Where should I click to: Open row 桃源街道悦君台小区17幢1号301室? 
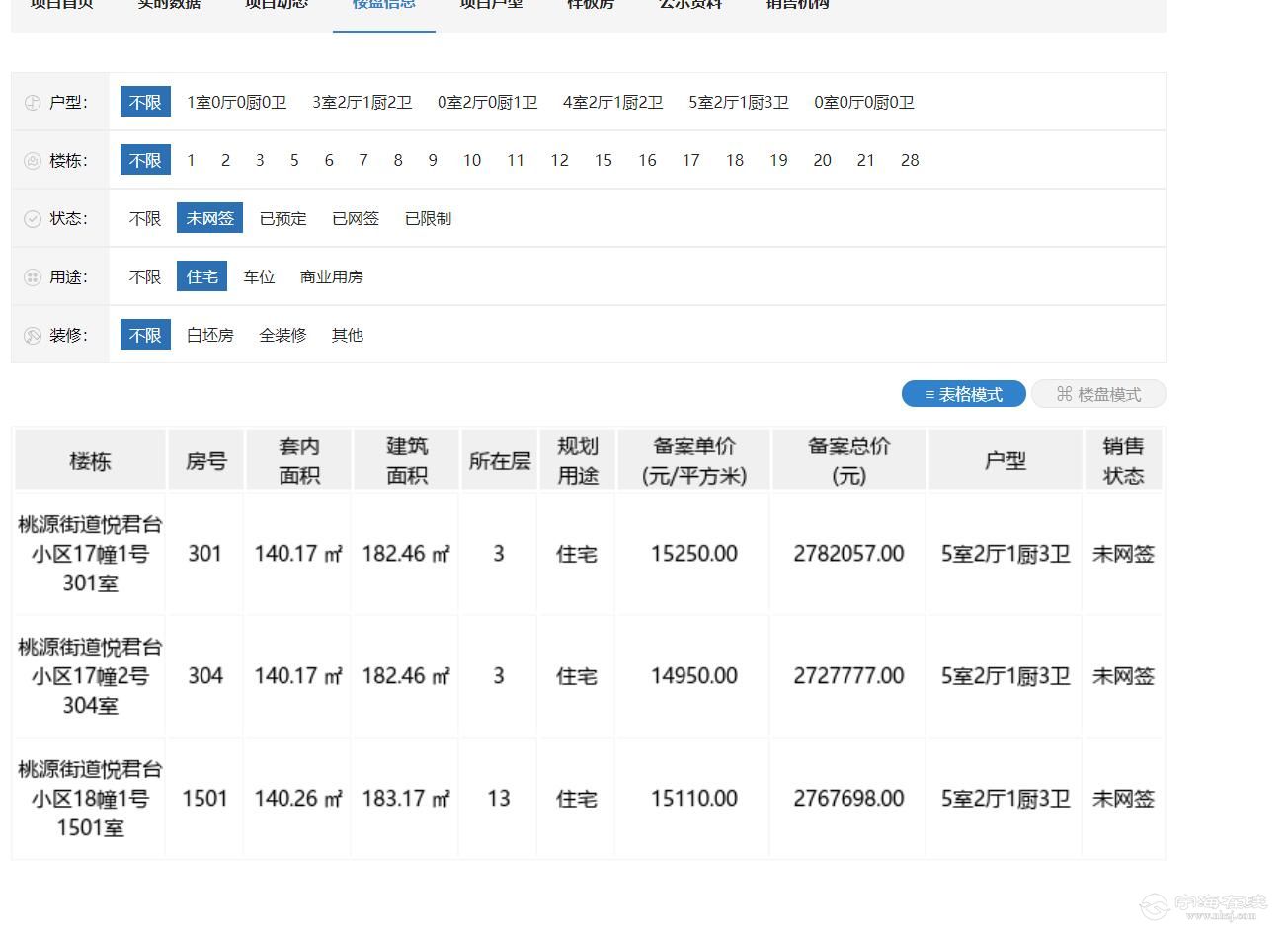589,554
